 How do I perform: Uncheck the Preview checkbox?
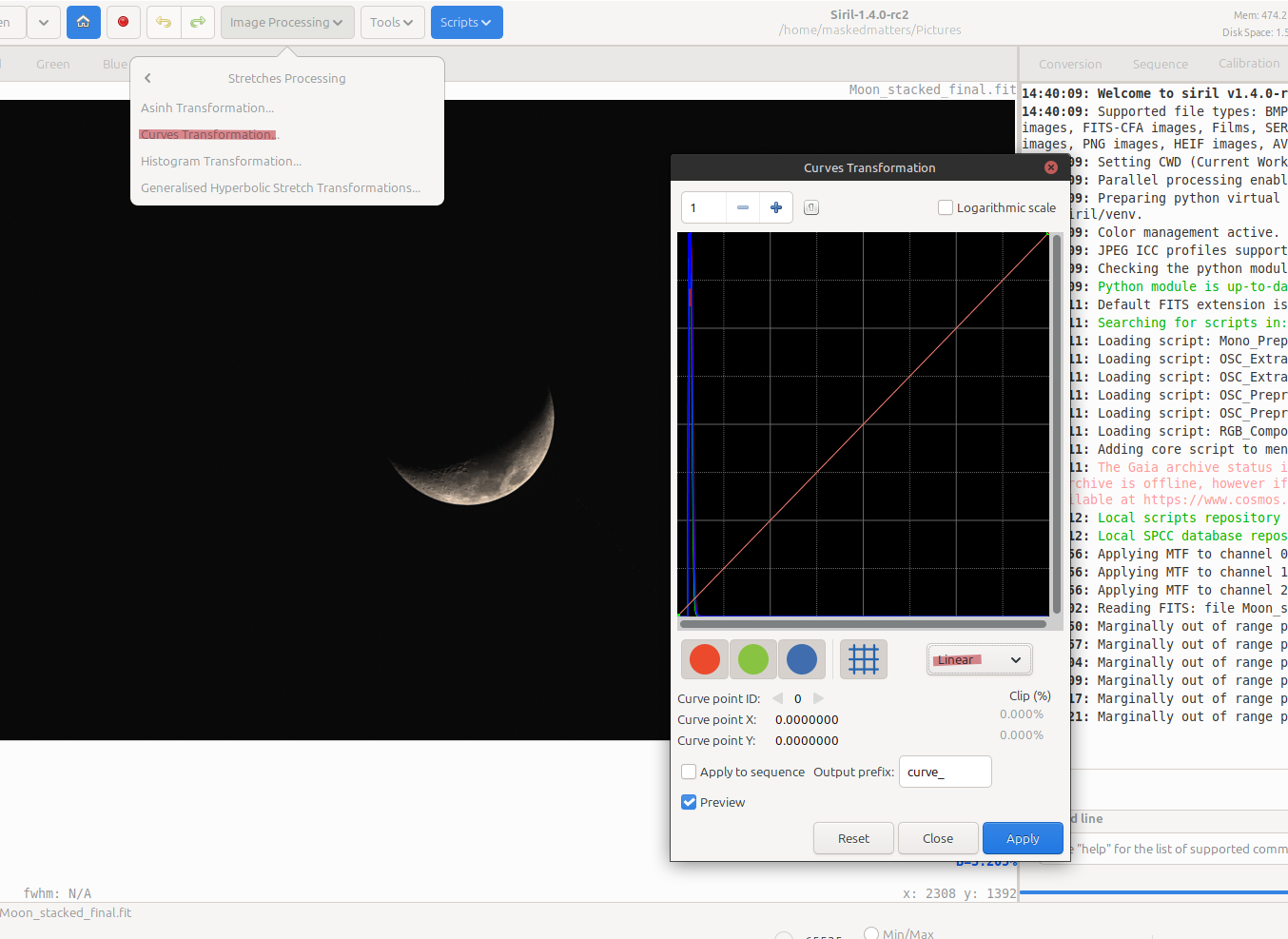[x=689, y=802]
